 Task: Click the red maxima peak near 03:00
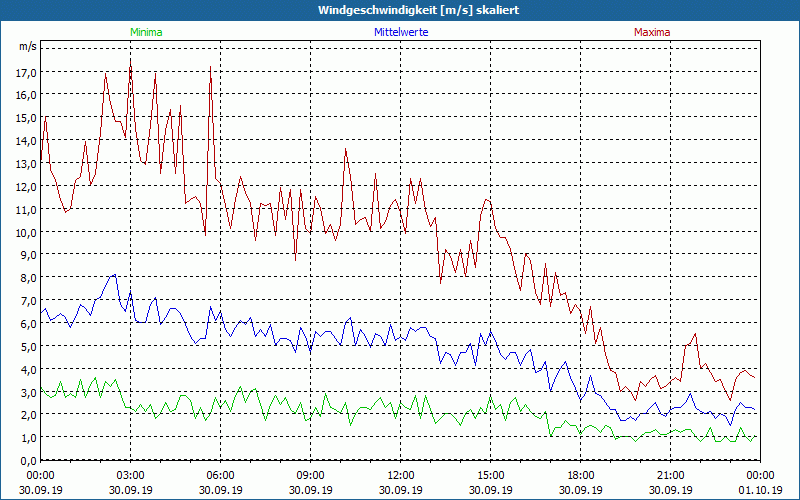[131, 61]
